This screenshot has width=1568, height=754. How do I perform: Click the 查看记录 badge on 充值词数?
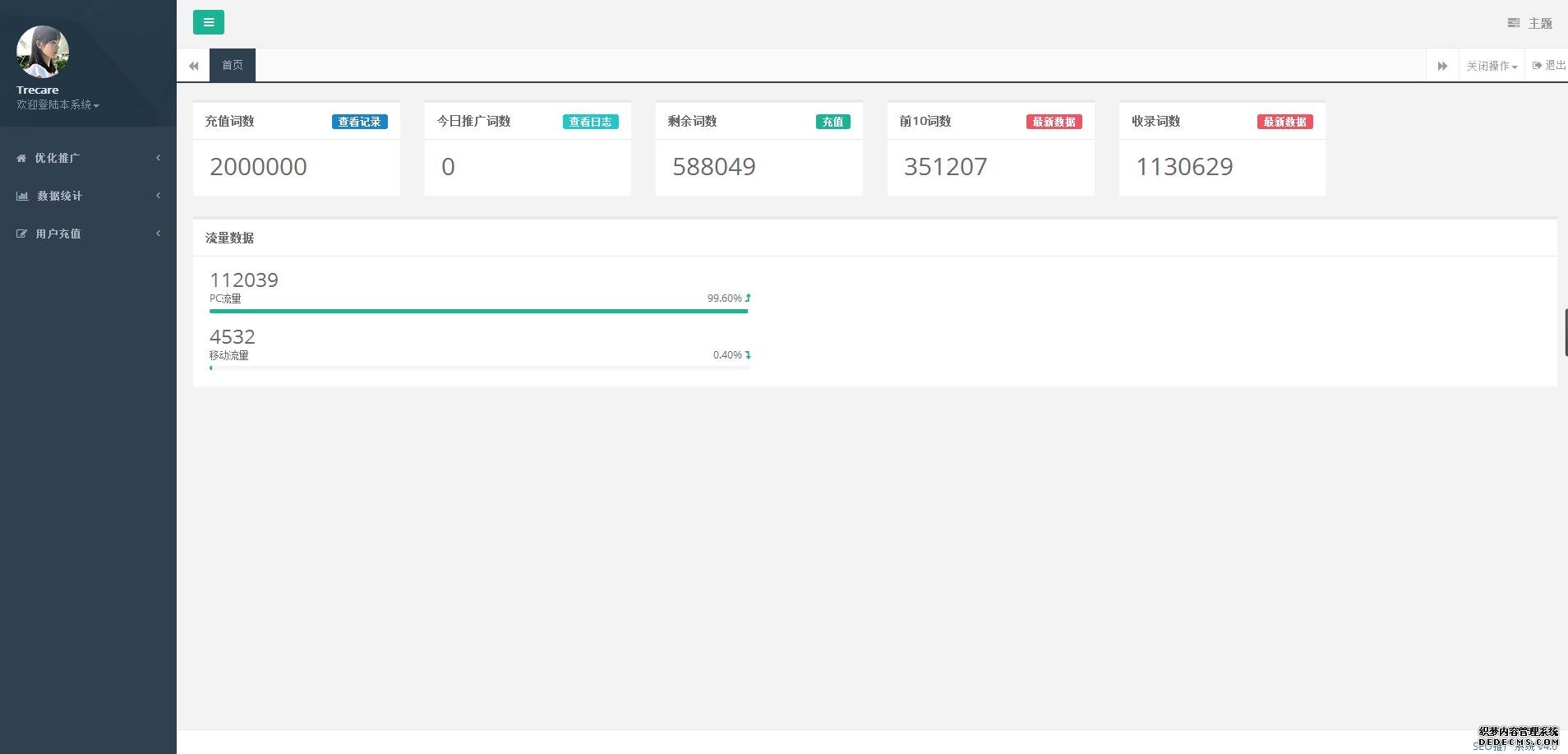359,122
